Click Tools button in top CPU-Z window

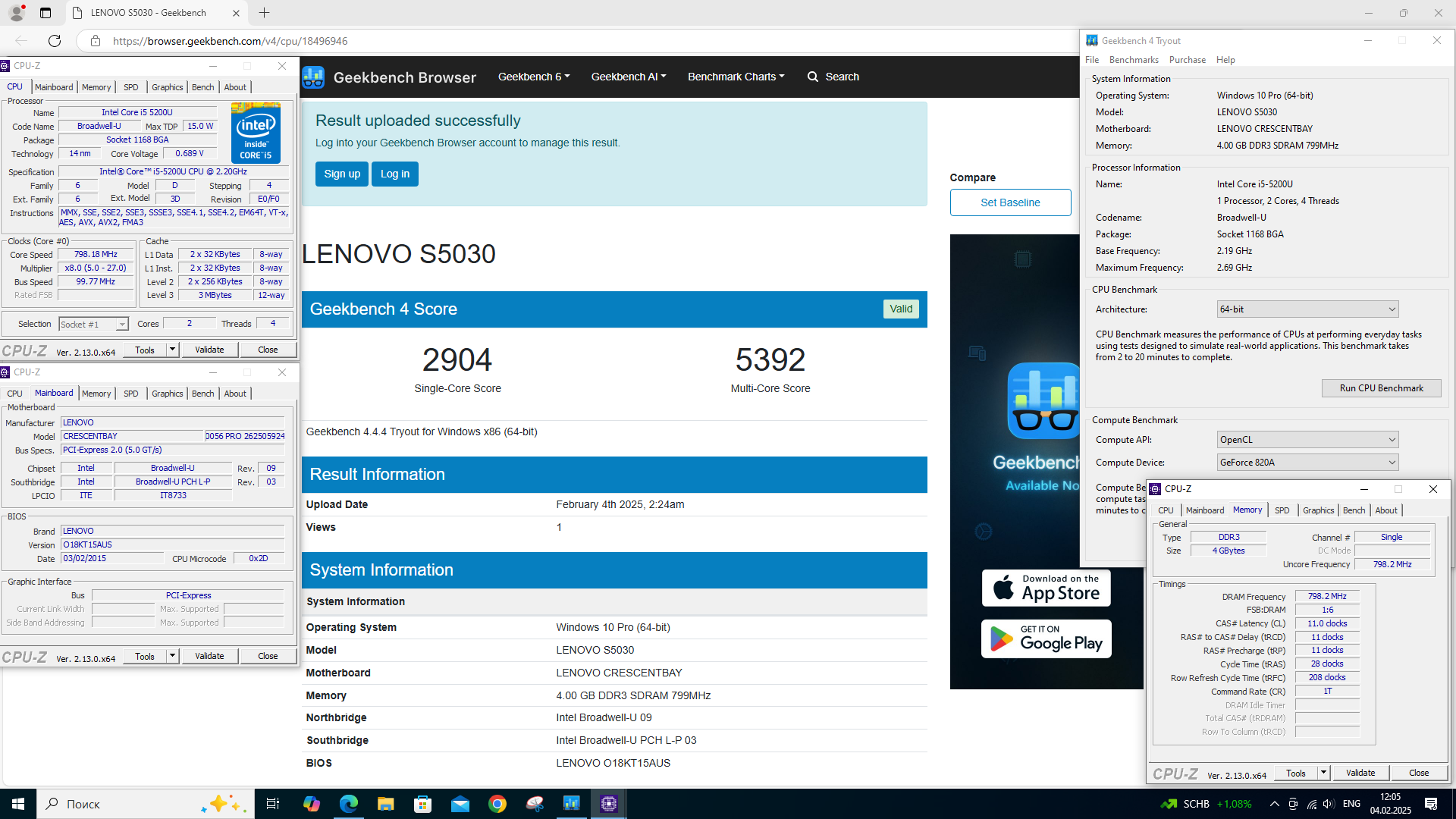(145, 350)
